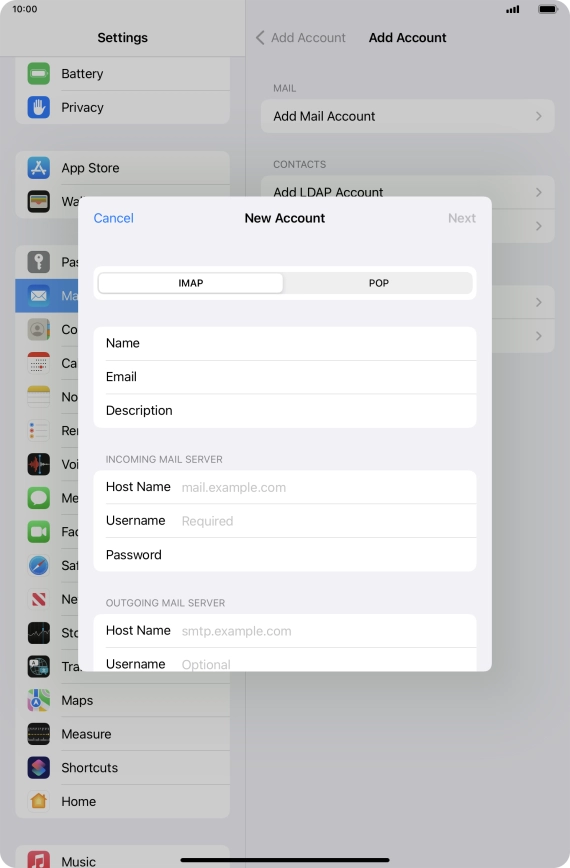
Task: Select the incoming Password field
Action: coord(285,555)
